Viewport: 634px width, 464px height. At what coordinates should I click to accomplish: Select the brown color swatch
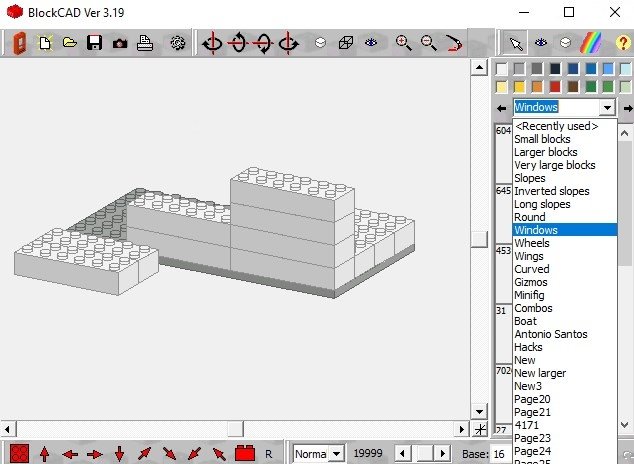[x=573, y=86]
